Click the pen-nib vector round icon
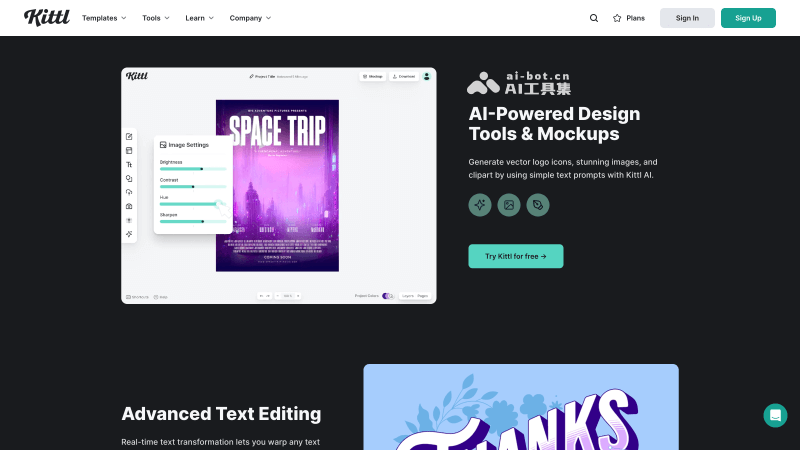Viewport: 800px width, 450px height. coord(538,205)
